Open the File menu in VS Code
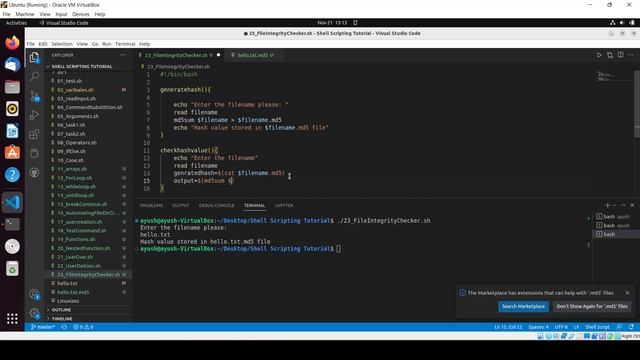This screenshot has width=640, height=360. click(31, 44)
